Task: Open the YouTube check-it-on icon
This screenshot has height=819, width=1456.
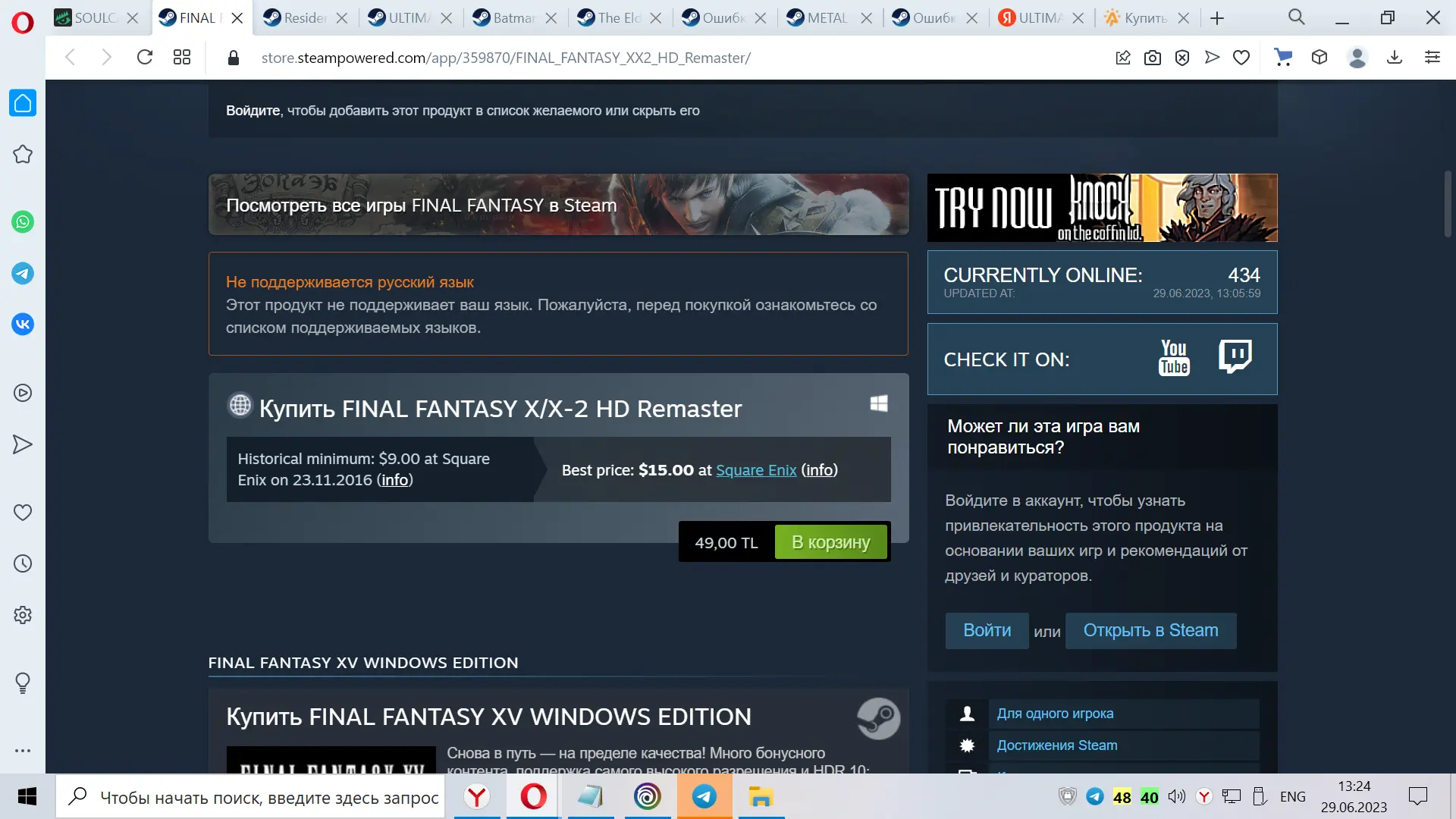Action: coord(1174,358)
